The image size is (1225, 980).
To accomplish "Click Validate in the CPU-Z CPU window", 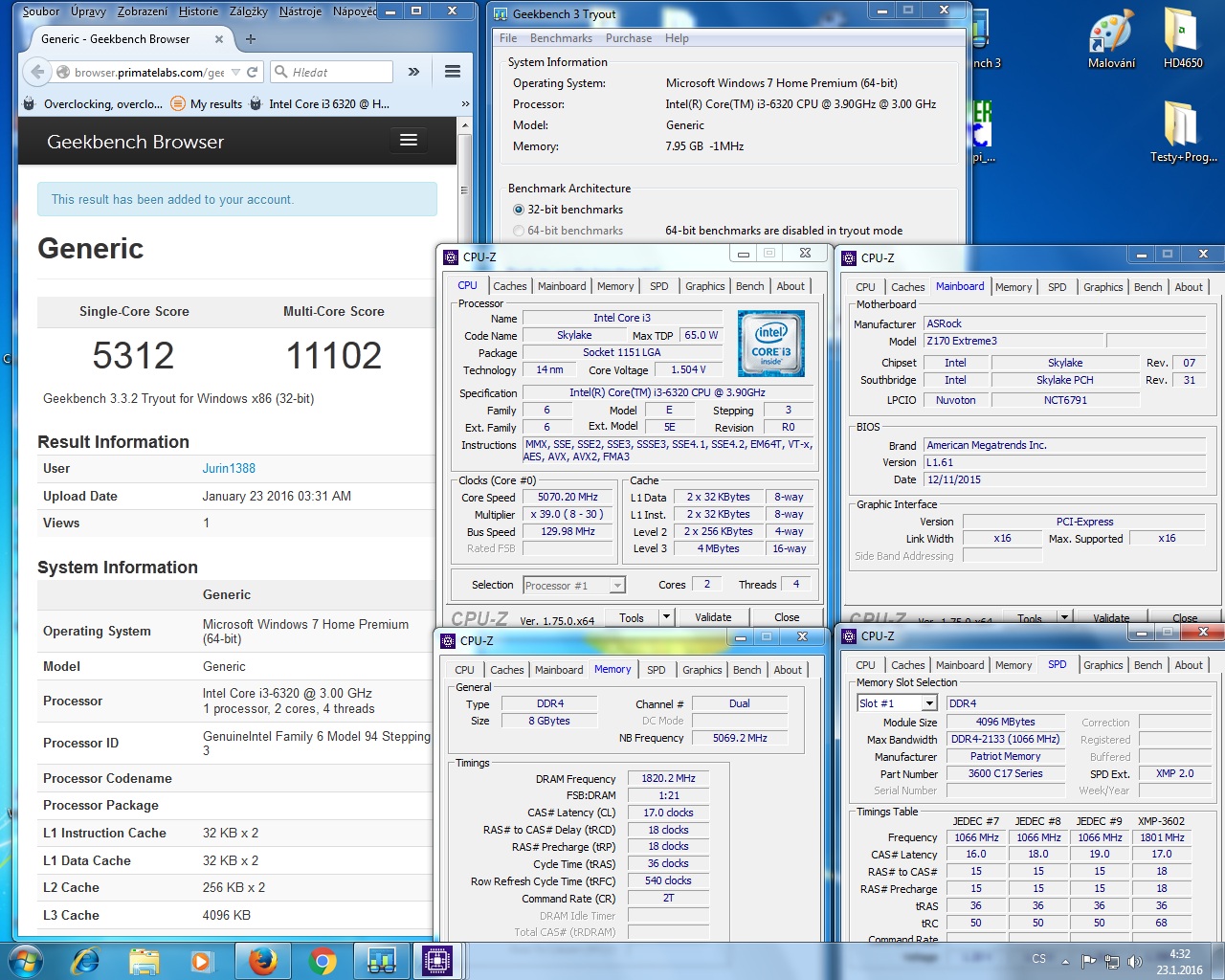I will (x=713, y=617).
